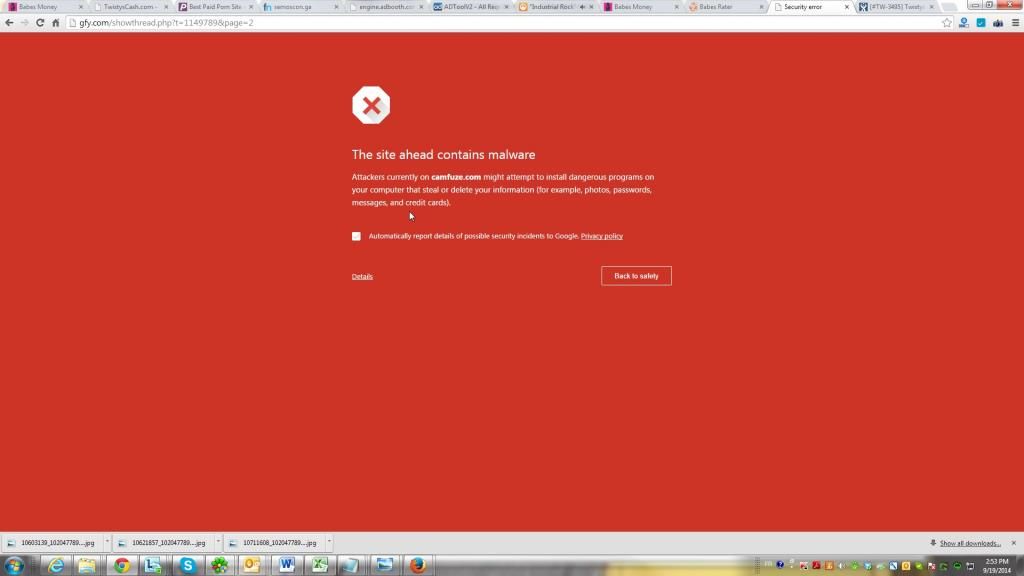Open Outlook from the taskbar

251,566
